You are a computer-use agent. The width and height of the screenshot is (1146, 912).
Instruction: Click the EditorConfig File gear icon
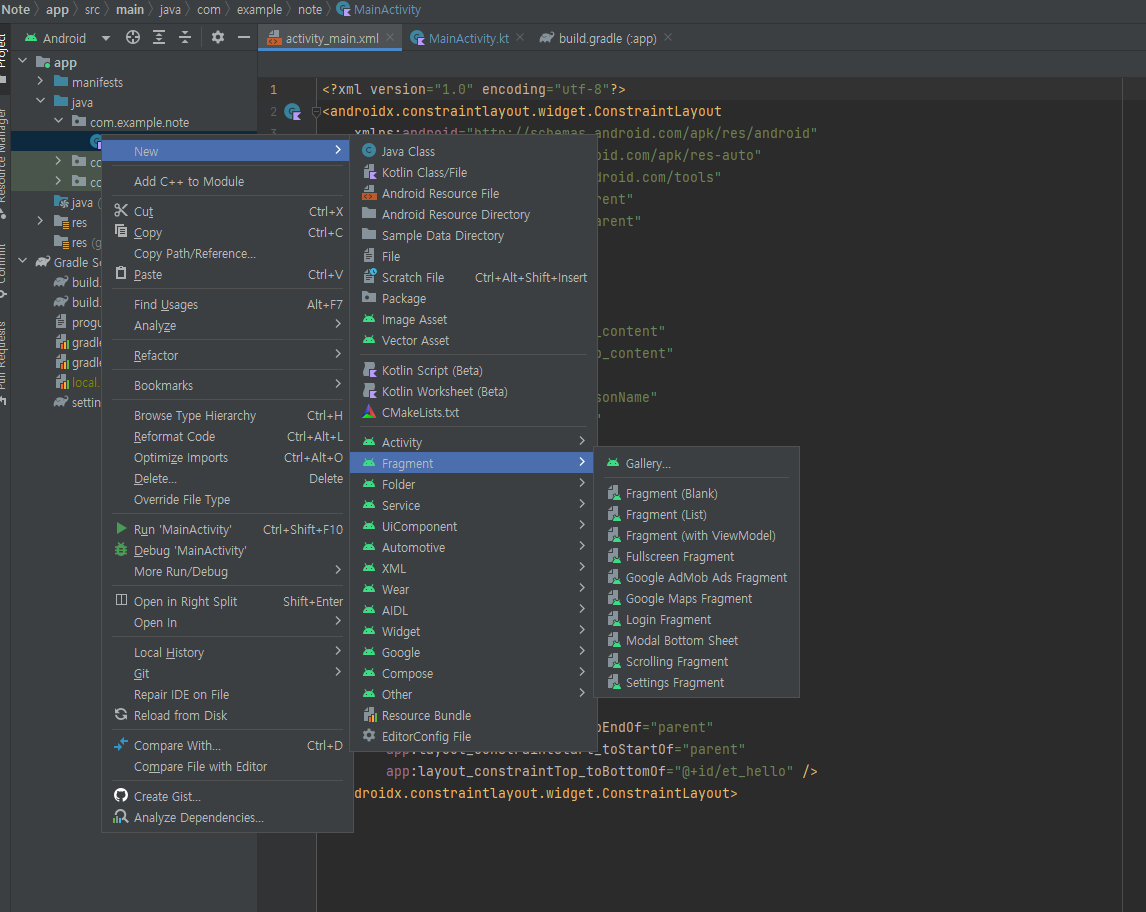click(369, 736)
